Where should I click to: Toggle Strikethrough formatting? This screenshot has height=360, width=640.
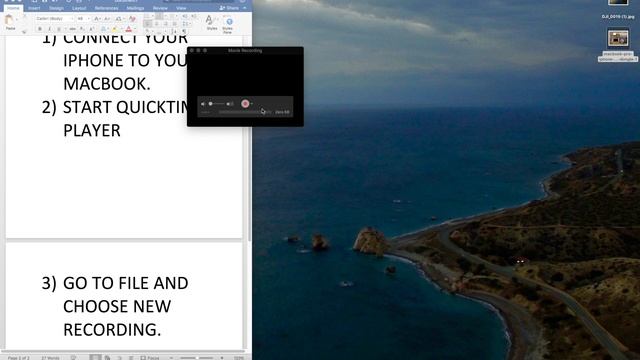tap(73, 29)
